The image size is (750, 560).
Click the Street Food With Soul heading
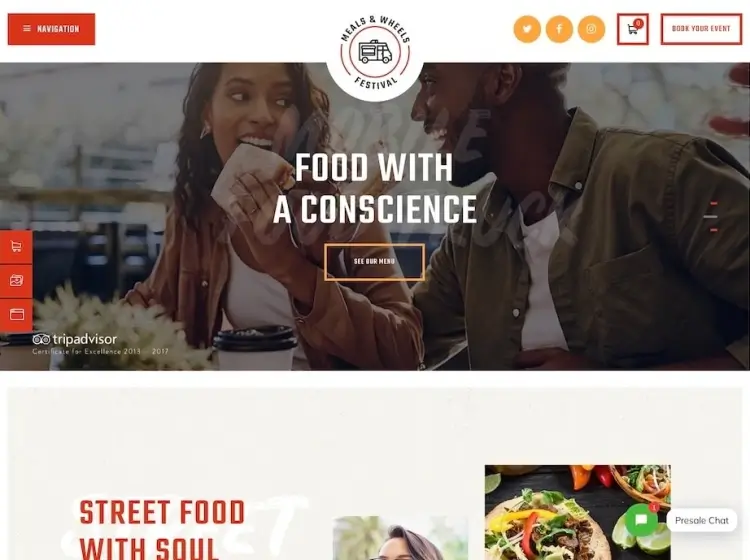[162, 529]
